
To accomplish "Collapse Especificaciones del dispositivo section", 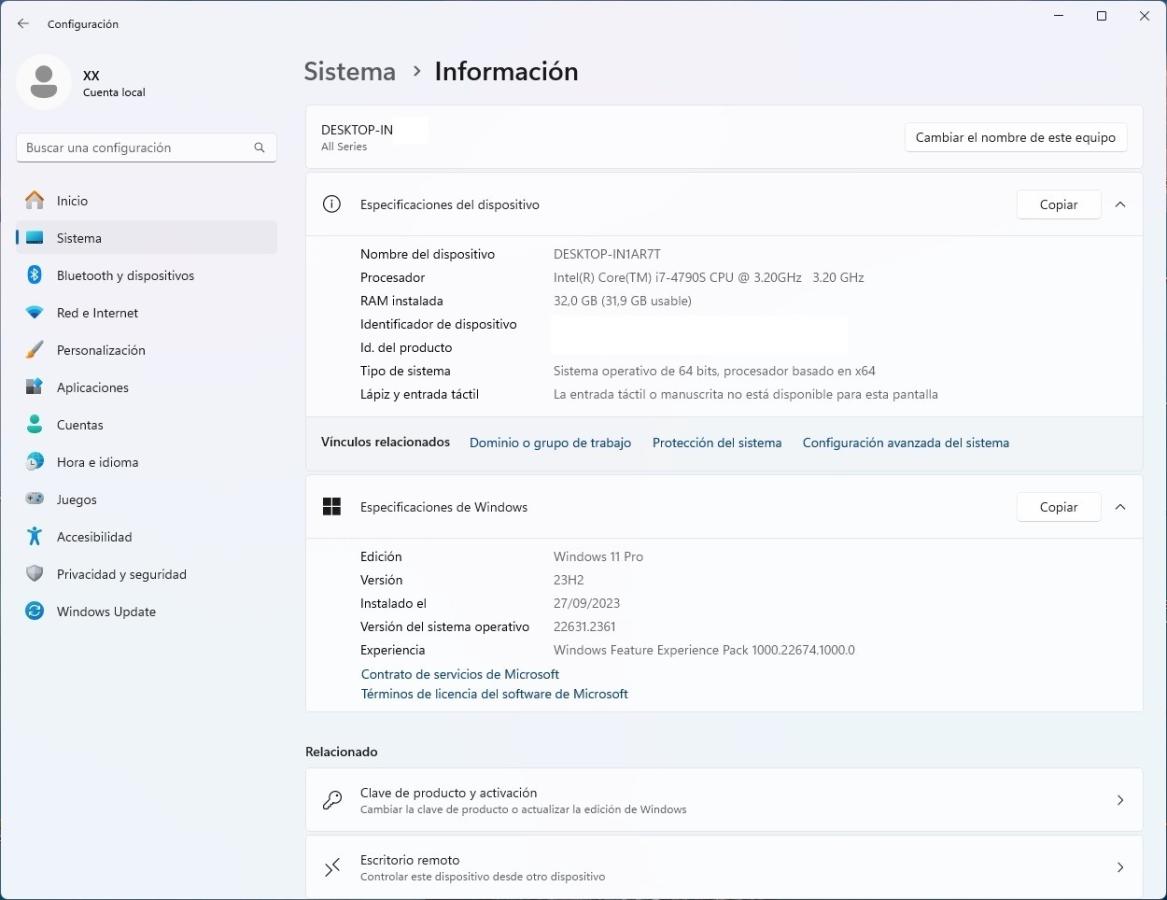I will (x=1120, y=204).
